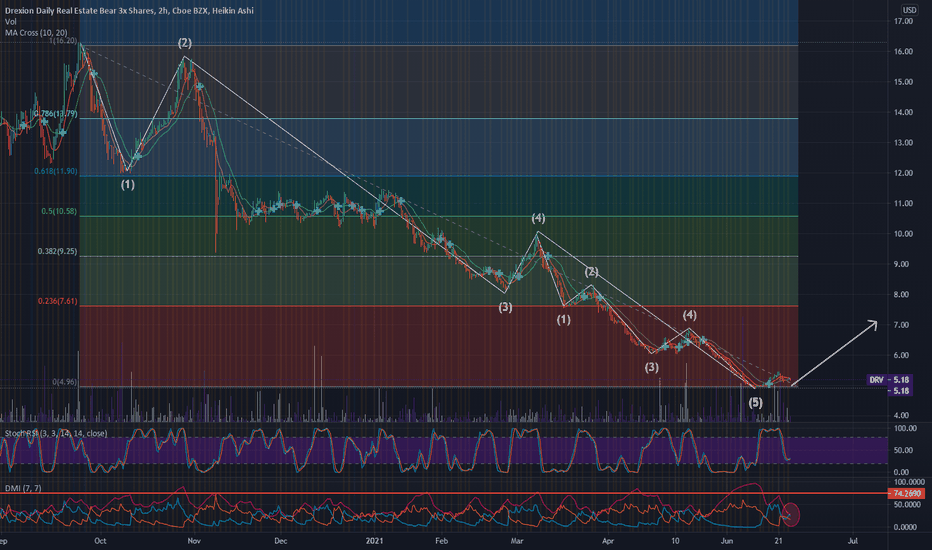This screenshot has height=550, width=932.
Task: Click the DRV 5.18 price tag
Action: (889, 380)
